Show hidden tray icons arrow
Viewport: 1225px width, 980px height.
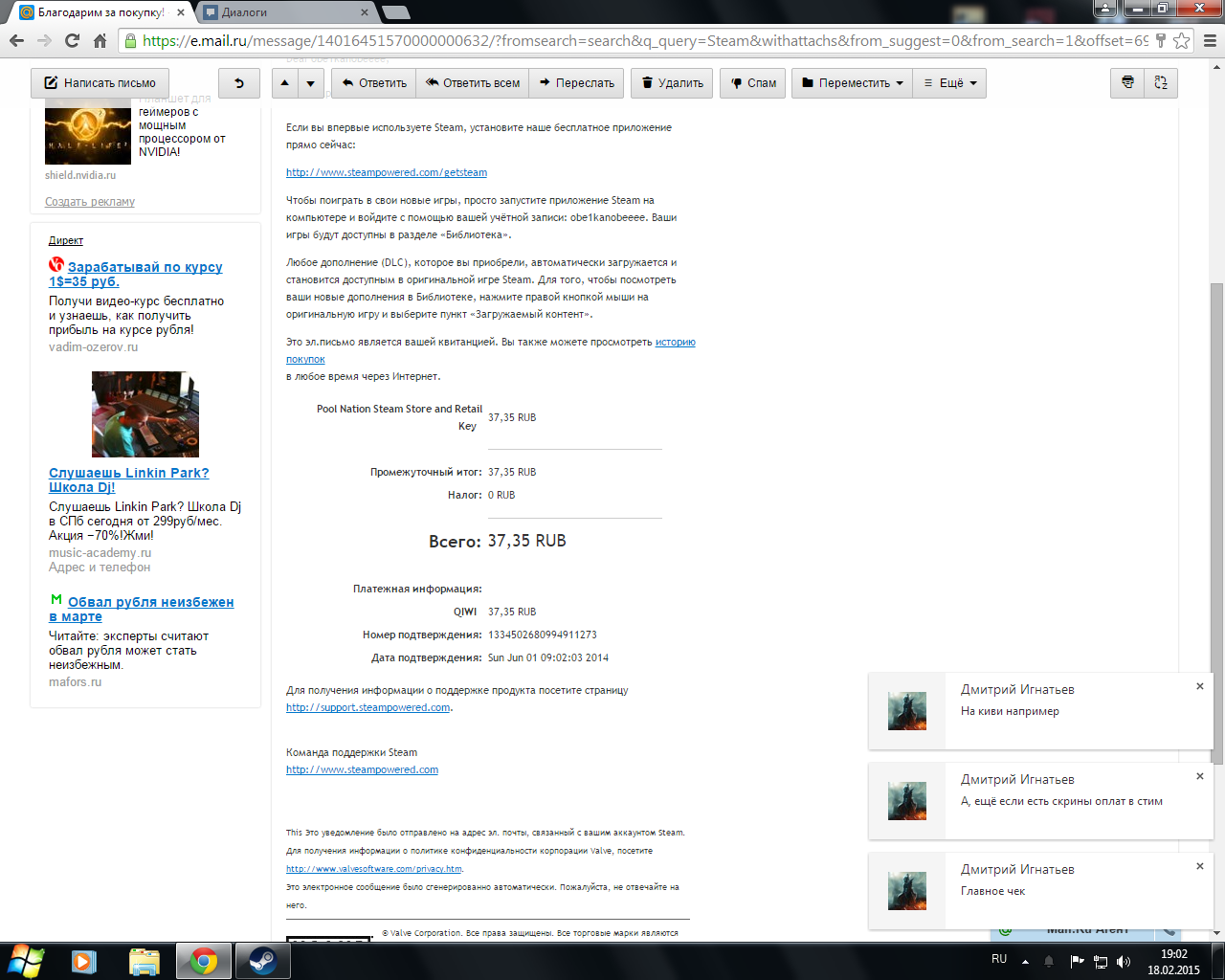pyautogui.click(x=1025, y=961)
